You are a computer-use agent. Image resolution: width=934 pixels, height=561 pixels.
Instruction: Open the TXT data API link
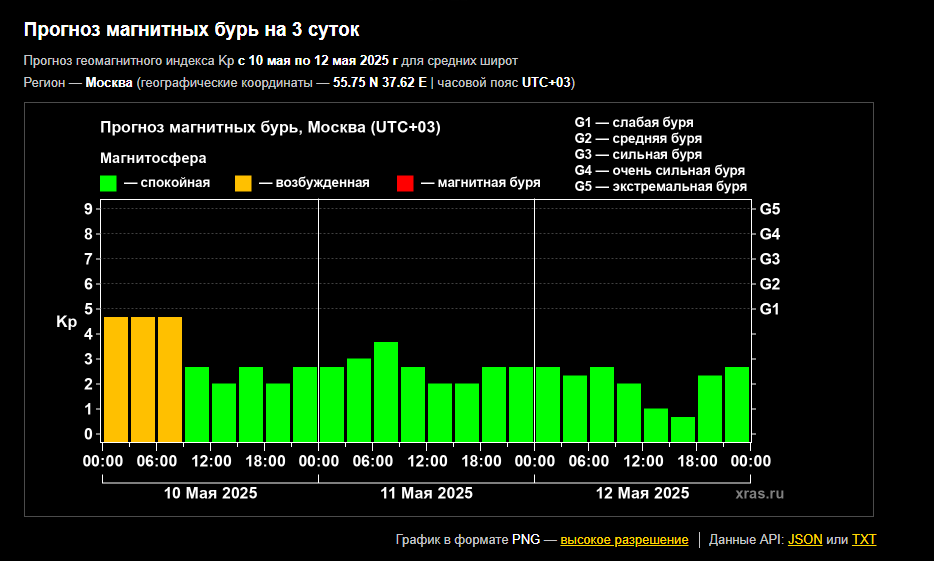(x=864, y=540)
